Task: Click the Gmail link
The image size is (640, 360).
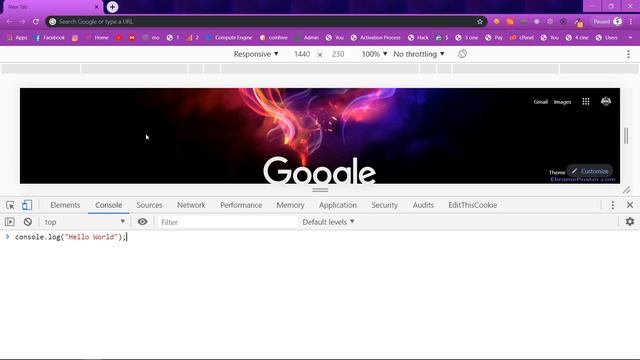Action: 540,102
